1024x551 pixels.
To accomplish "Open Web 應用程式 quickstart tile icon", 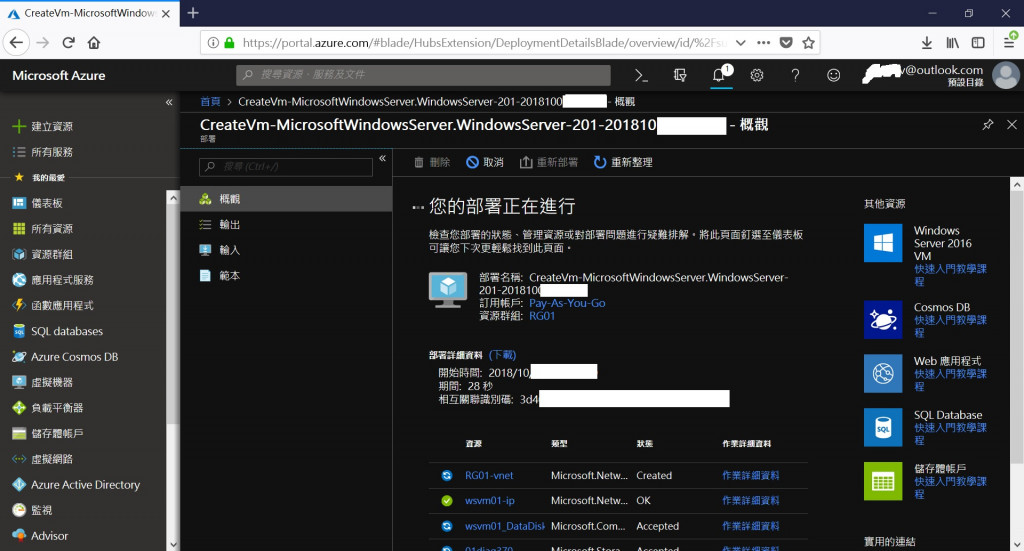I will point(883,373).
